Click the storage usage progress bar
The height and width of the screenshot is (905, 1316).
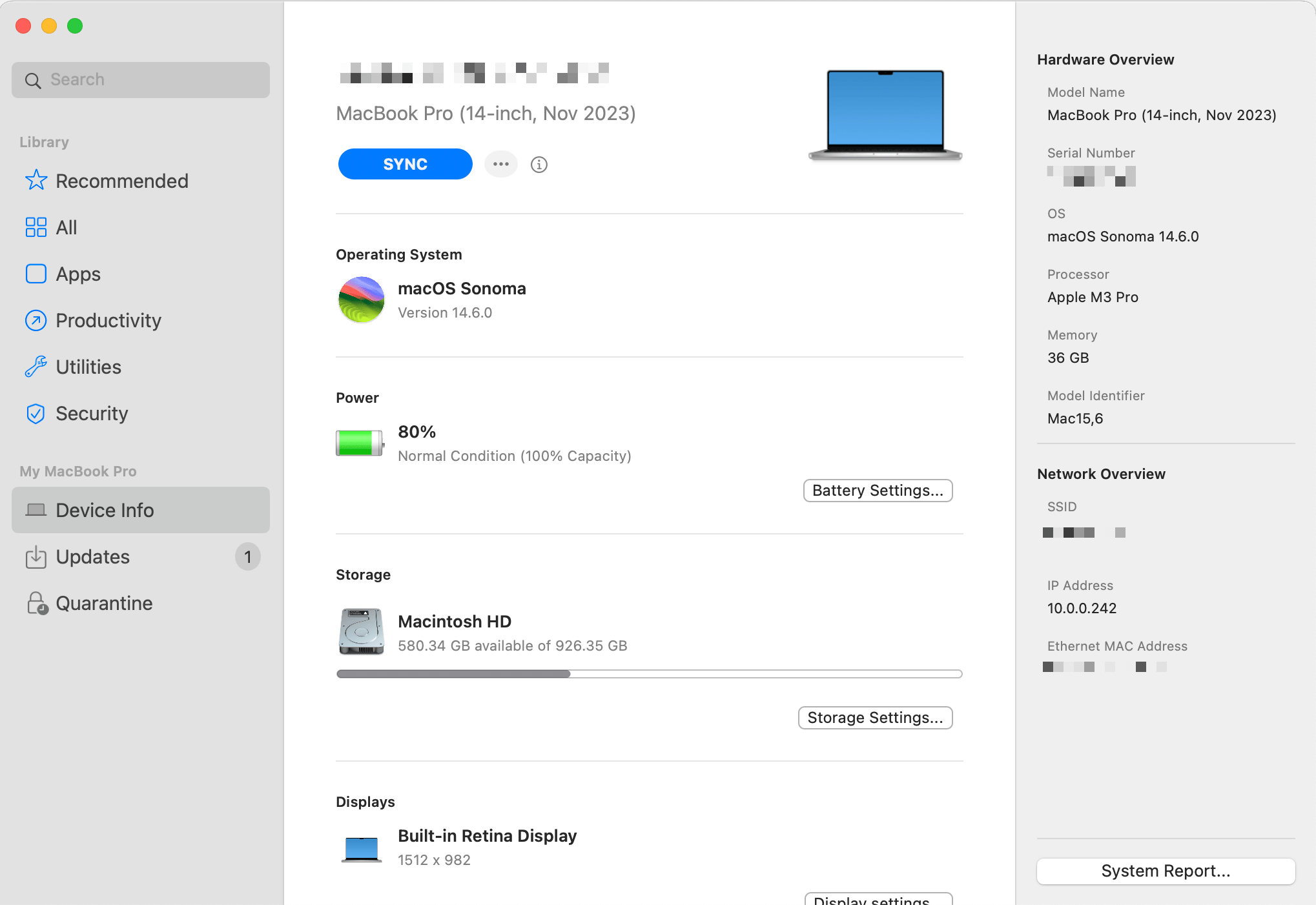pos(650,674)
